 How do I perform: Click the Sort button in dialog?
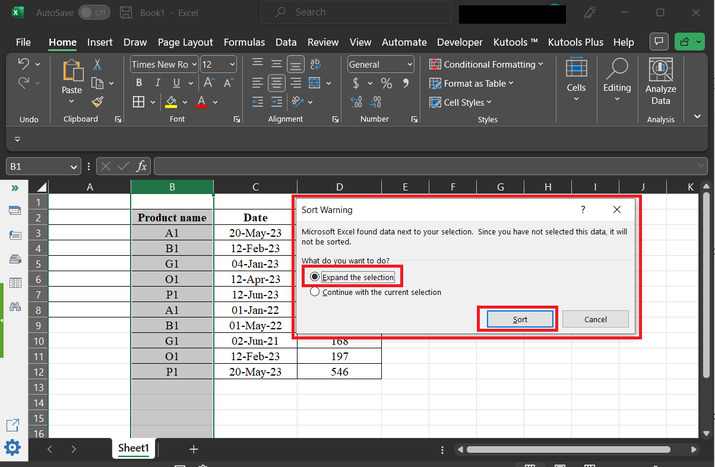coord(520,319)
